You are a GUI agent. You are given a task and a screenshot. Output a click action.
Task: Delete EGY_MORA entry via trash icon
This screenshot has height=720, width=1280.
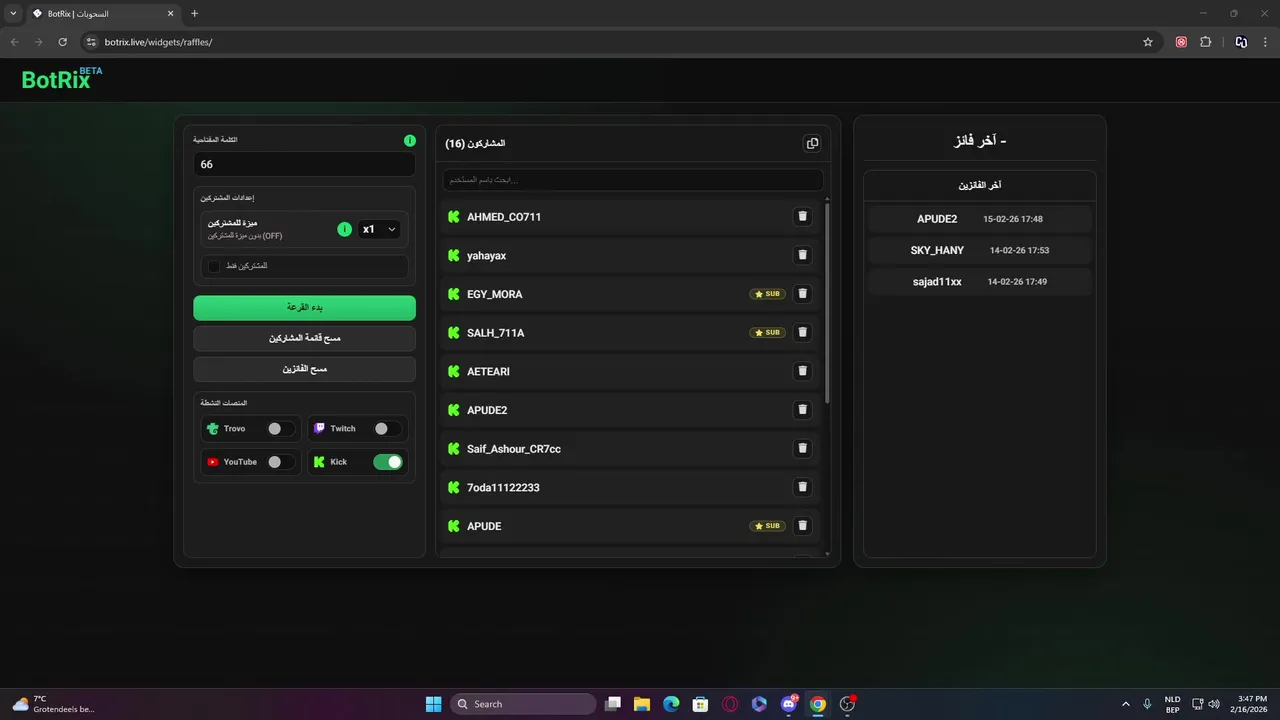[802, 294]
